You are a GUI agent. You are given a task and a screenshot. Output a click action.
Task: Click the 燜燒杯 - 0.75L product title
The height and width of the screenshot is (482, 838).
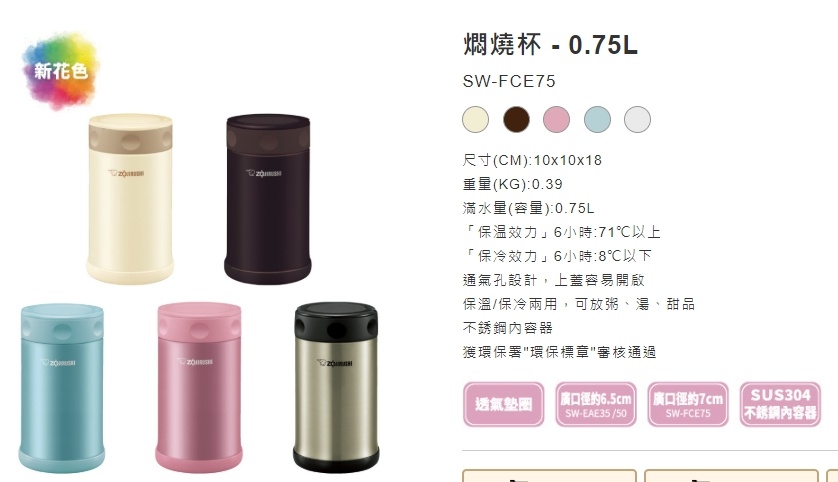click(550, 44)
